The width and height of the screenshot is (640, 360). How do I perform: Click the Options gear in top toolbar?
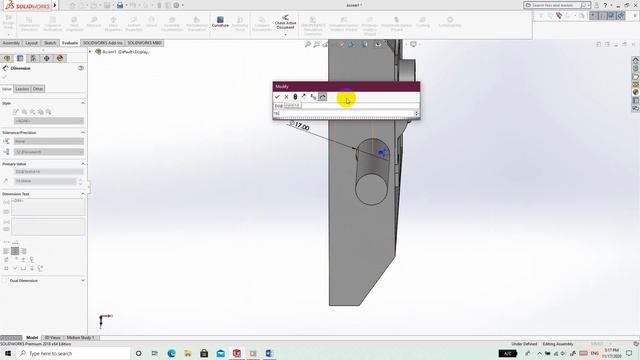pyautogui.click(x=176, y=5)
